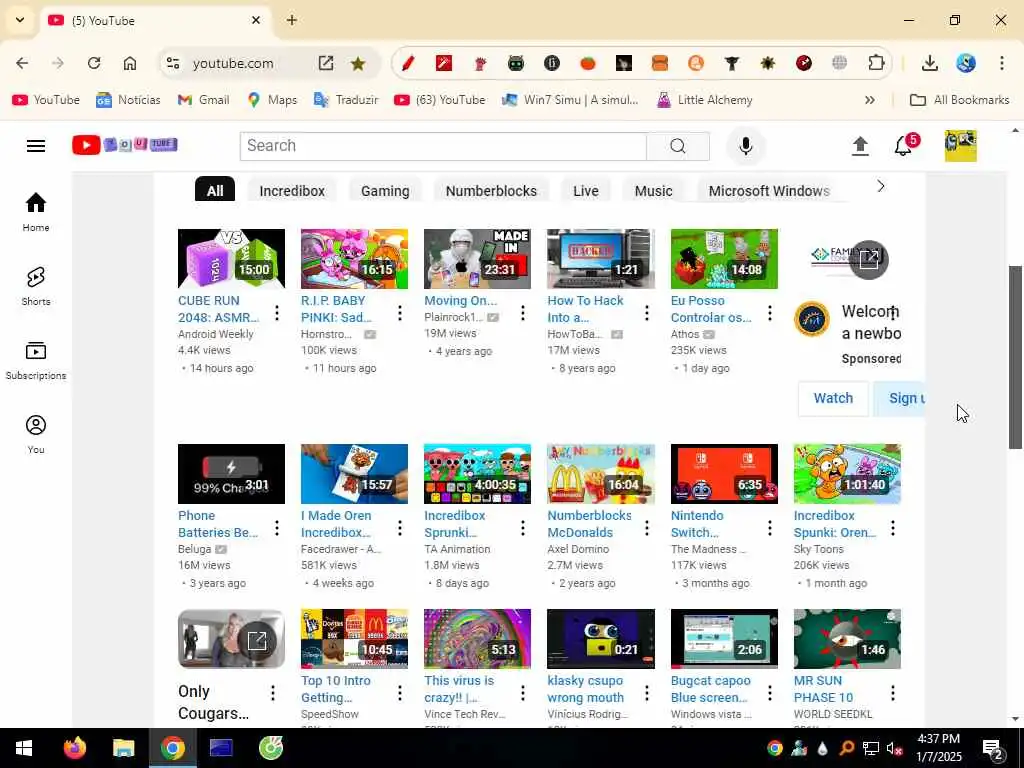Open the Windows notification center

[993, 748]
